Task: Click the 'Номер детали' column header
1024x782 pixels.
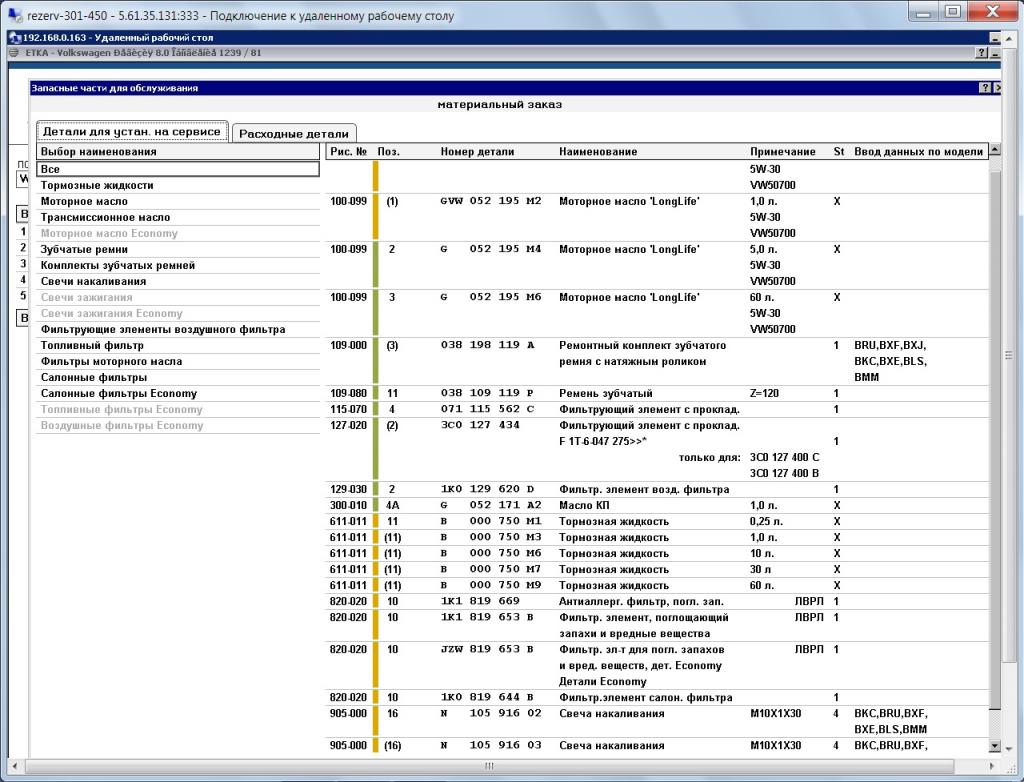Action: (x=477, y=152)
